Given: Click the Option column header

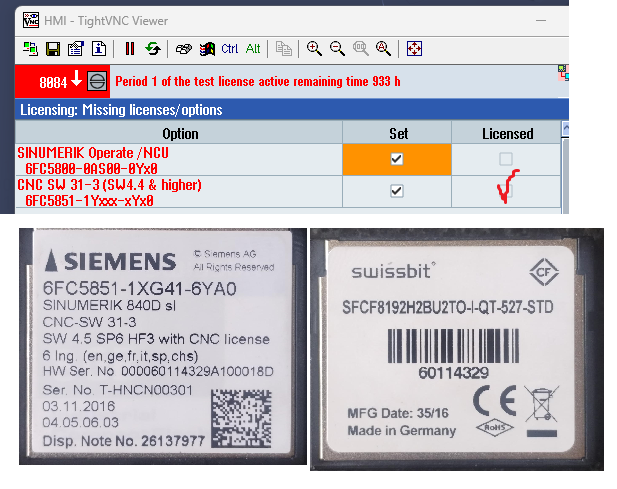Looking at the screenshot, I should click(x=179, y=133).
